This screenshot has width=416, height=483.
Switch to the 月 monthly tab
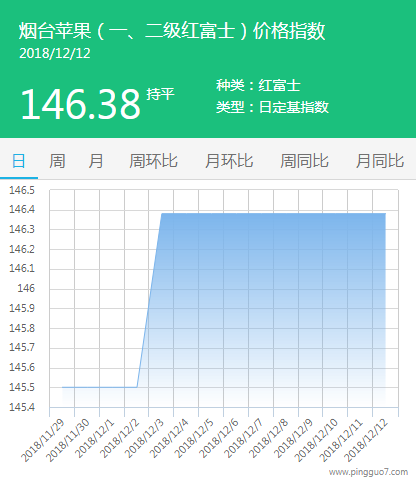96,161
